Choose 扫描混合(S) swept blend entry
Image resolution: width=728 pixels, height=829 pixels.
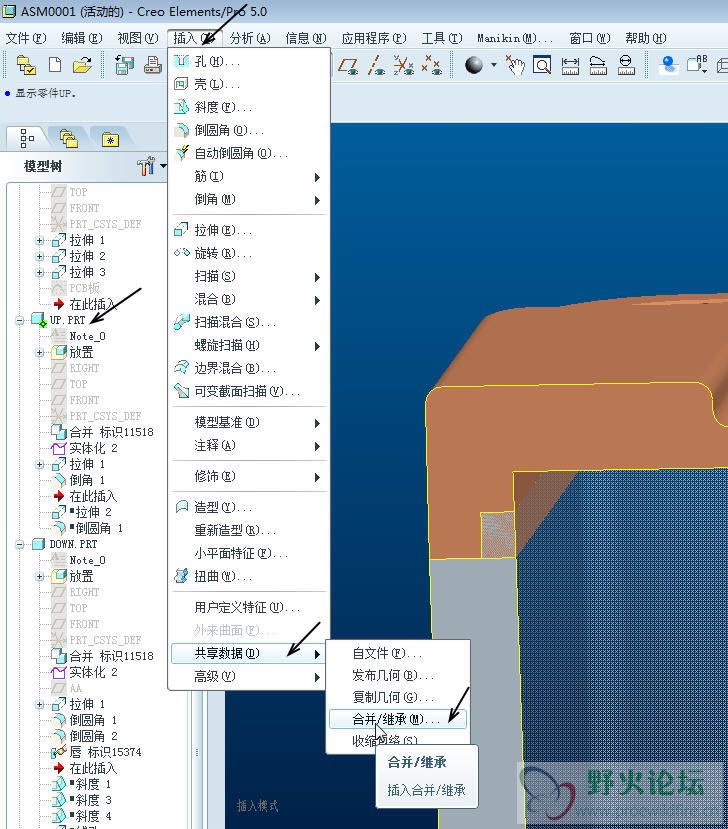click(x=249, y=323)
